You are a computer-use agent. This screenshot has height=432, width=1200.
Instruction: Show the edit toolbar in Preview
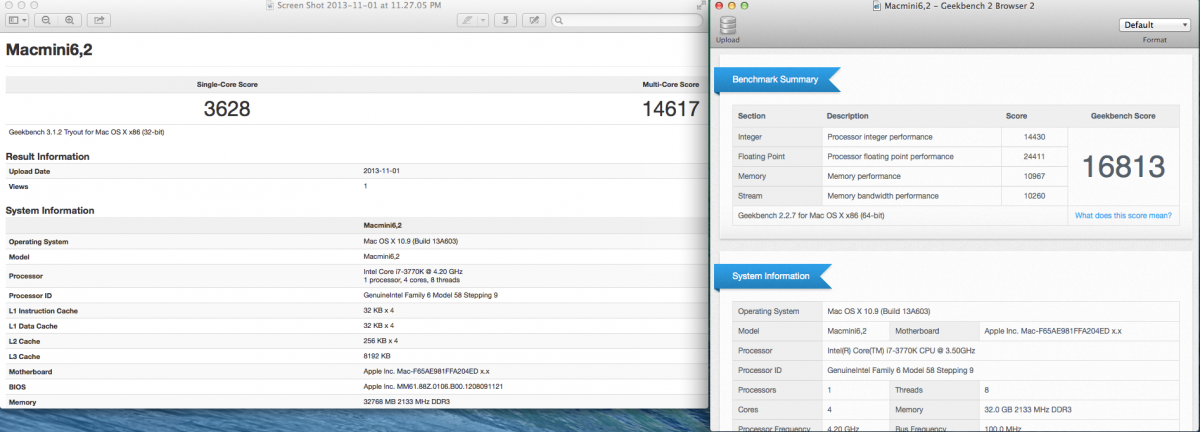[x=534, y=20]
